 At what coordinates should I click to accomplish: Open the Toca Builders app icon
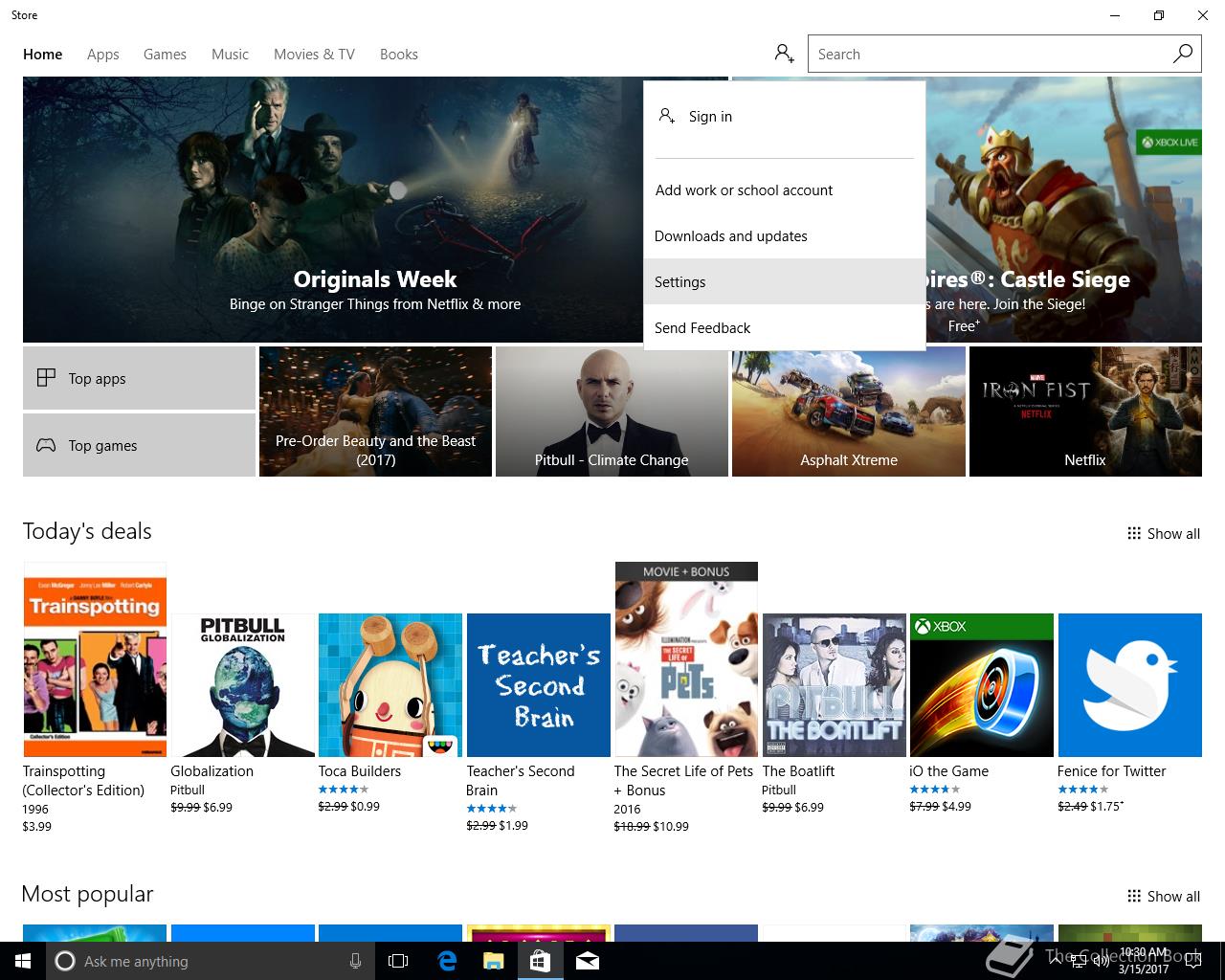tap(390, 685)
